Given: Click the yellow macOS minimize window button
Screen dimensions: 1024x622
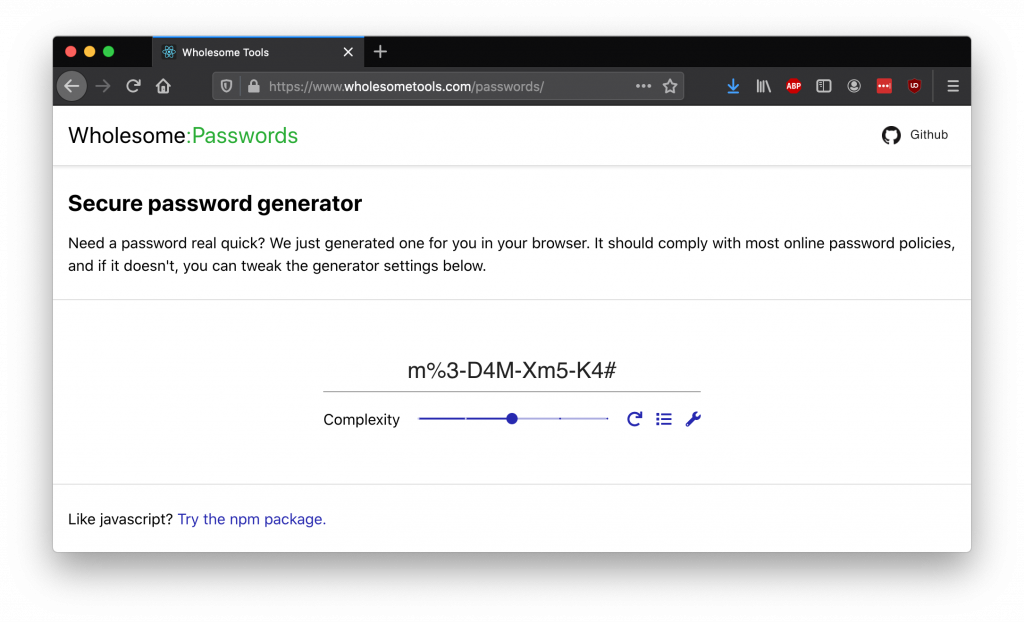Looking at the screenshot, I should 89,52.
